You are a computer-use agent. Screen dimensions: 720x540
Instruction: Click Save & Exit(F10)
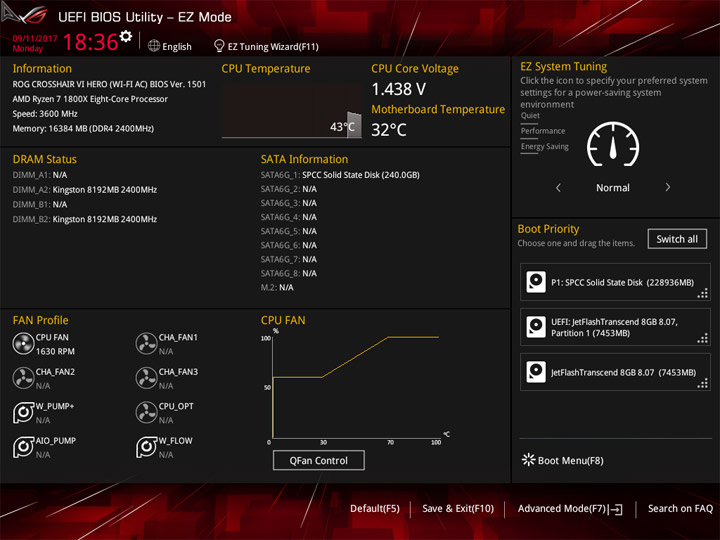click(x=458, y=509)
